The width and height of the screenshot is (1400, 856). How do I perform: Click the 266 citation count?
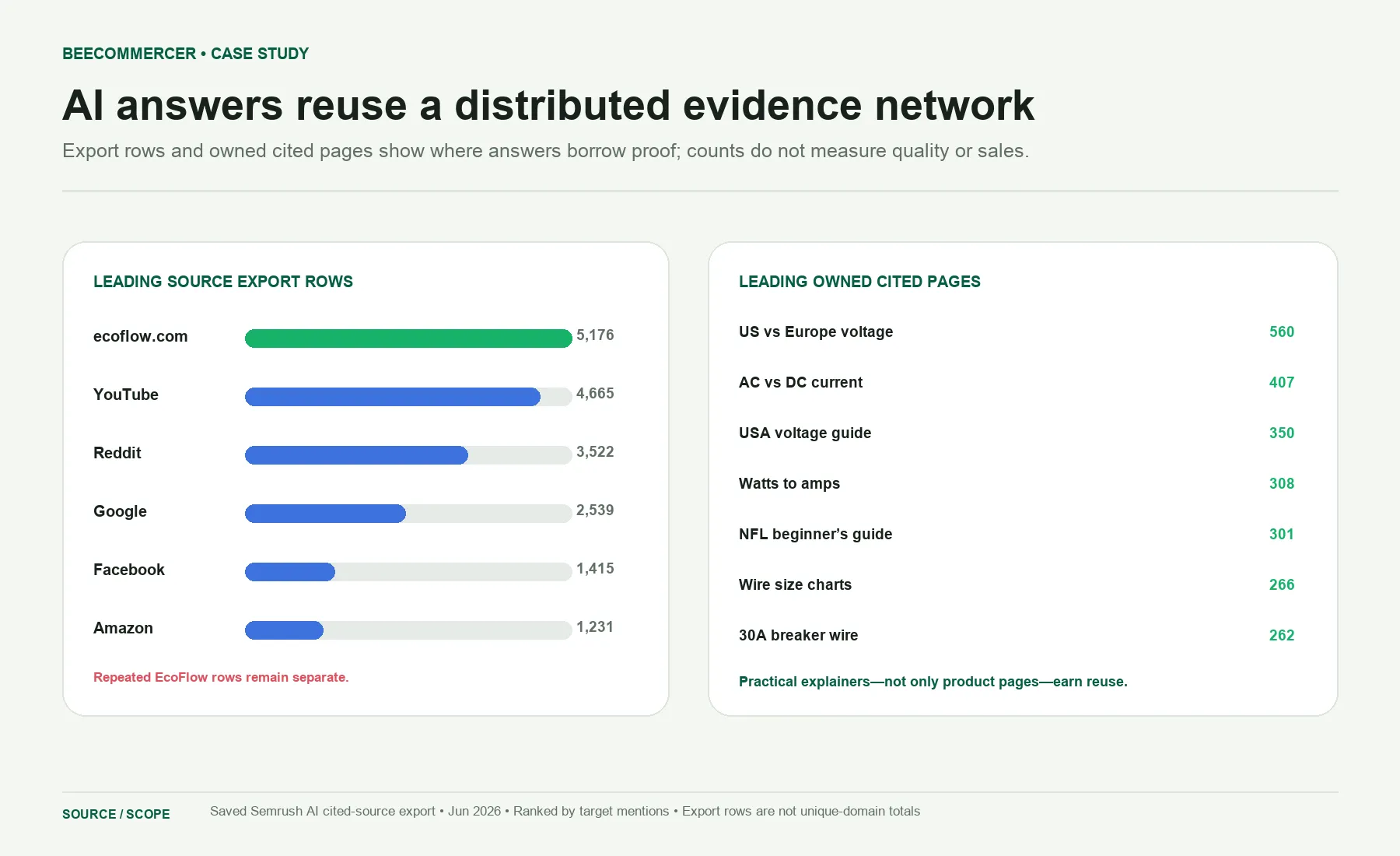[1282, 585]
